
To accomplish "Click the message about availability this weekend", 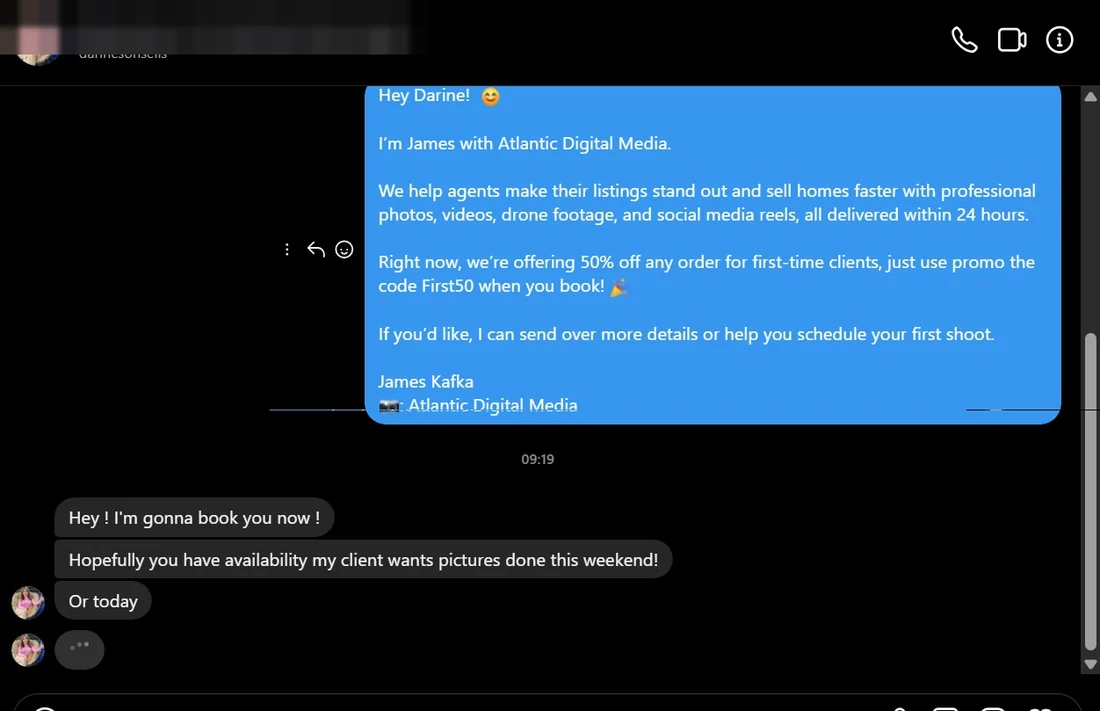I will (x=363, y=559).
